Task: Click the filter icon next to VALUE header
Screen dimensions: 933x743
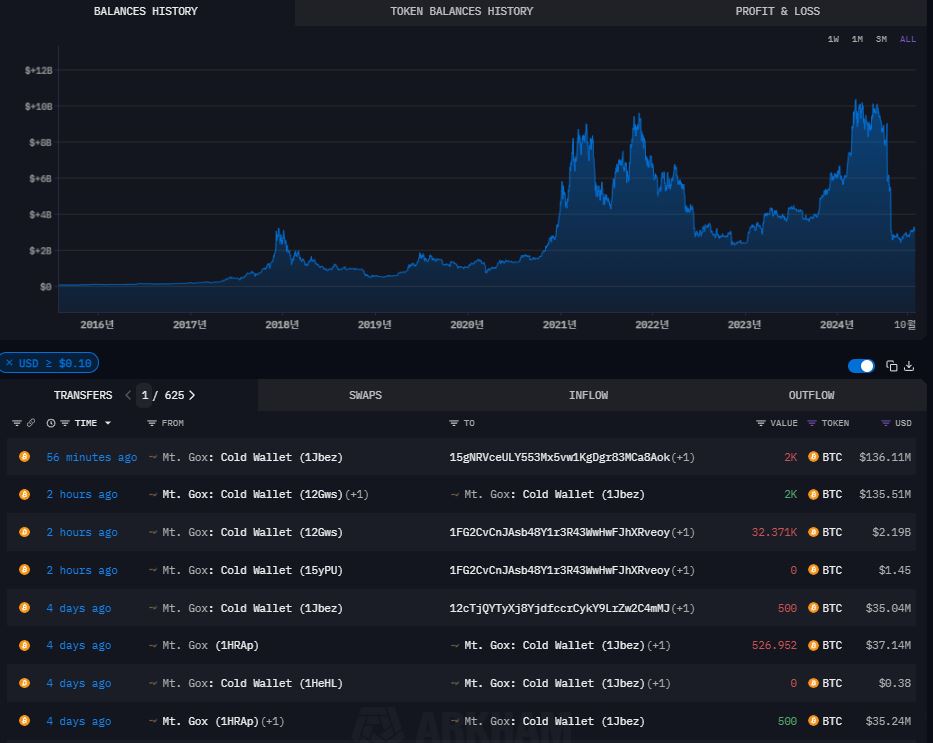Action: pyautogui.click(x=761, y=423)
